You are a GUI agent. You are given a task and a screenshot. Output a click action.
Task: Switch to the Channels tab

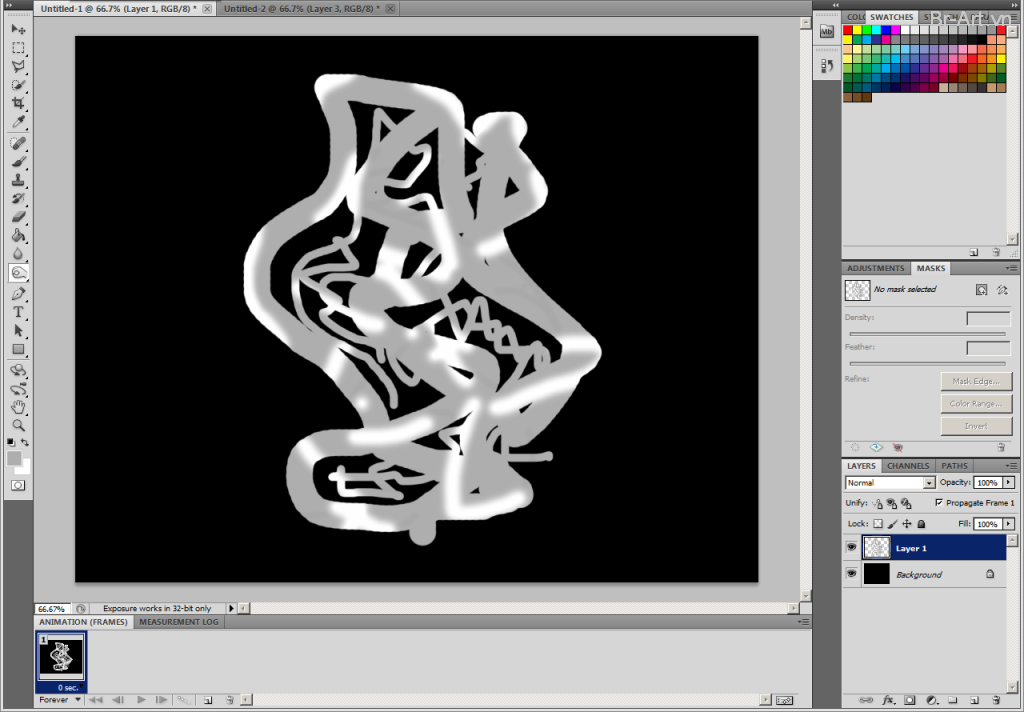point(908,466)
